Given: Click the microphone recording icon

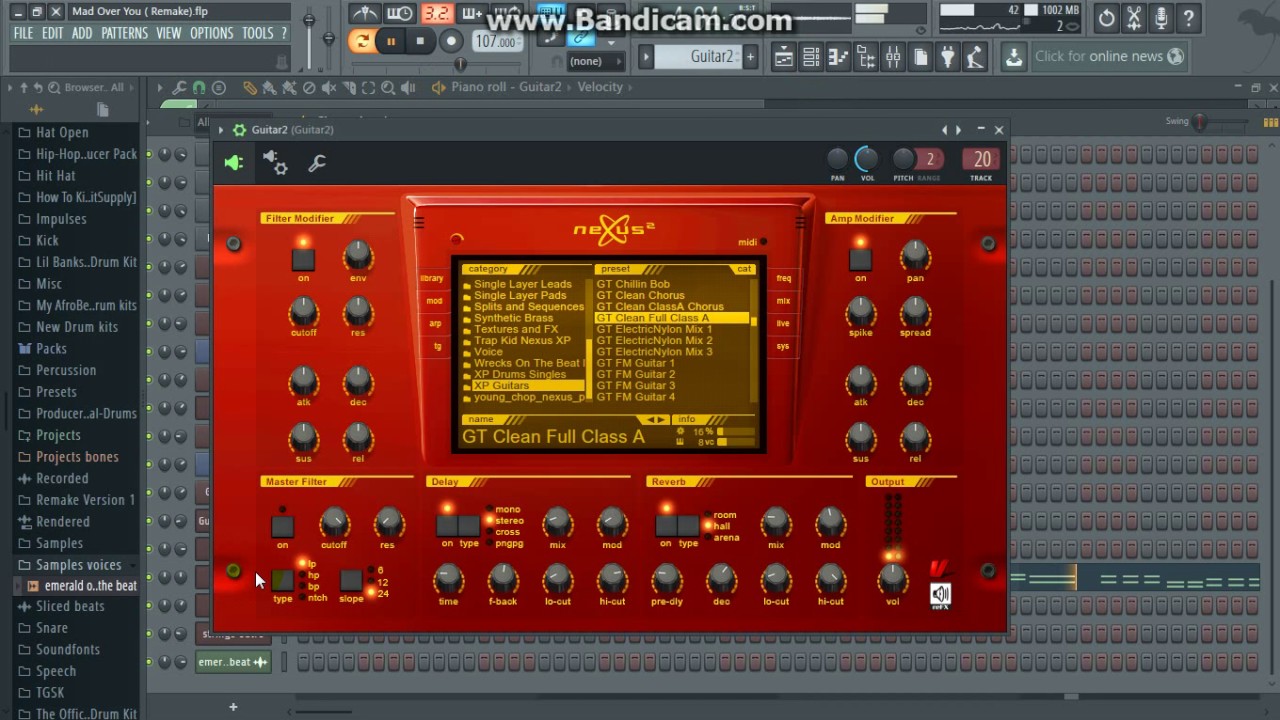Looking at the screenshot, I should (1161, 18).
